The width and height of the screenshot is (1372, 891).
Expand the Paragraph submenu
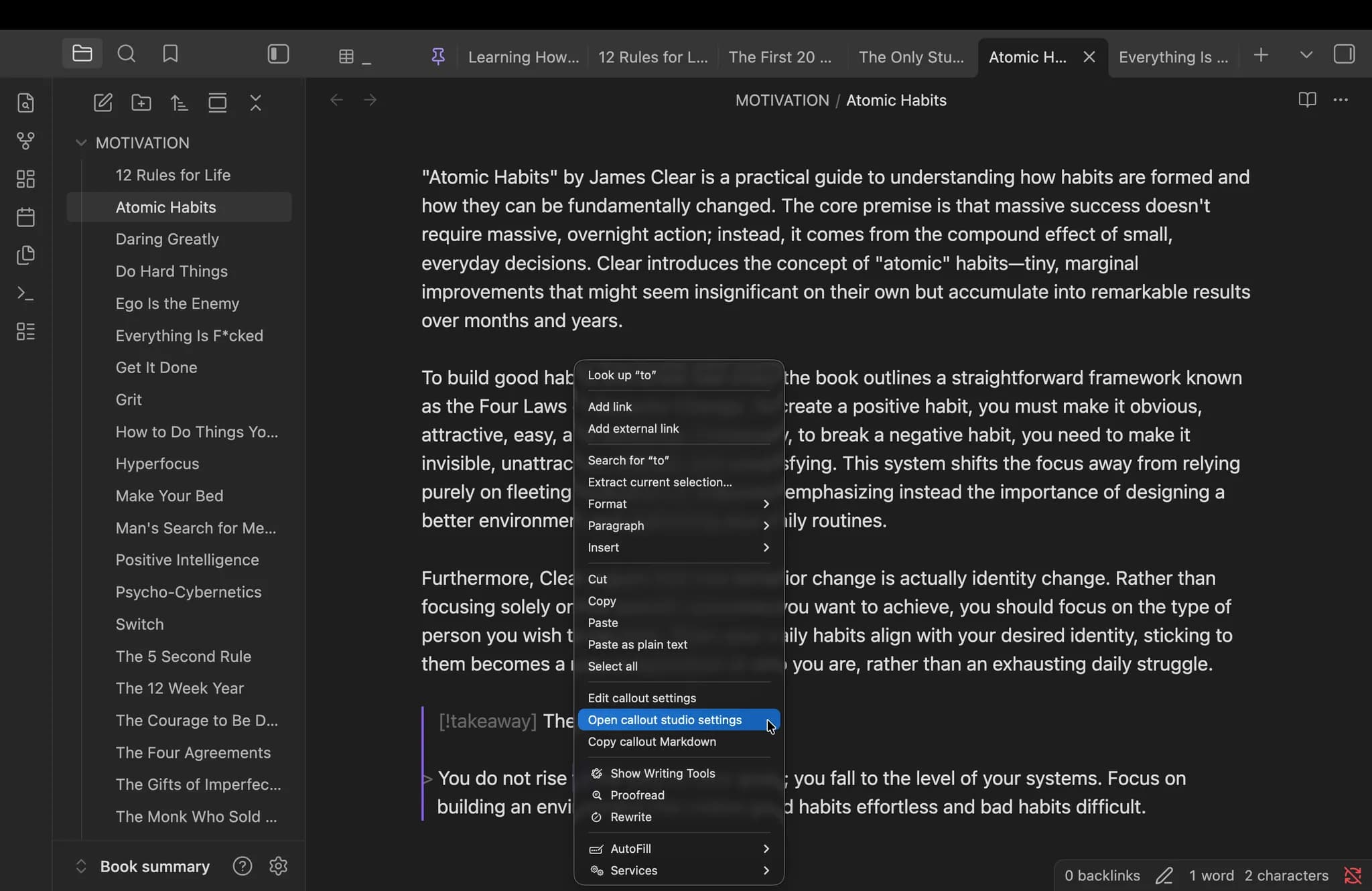[x=679, y=526]
